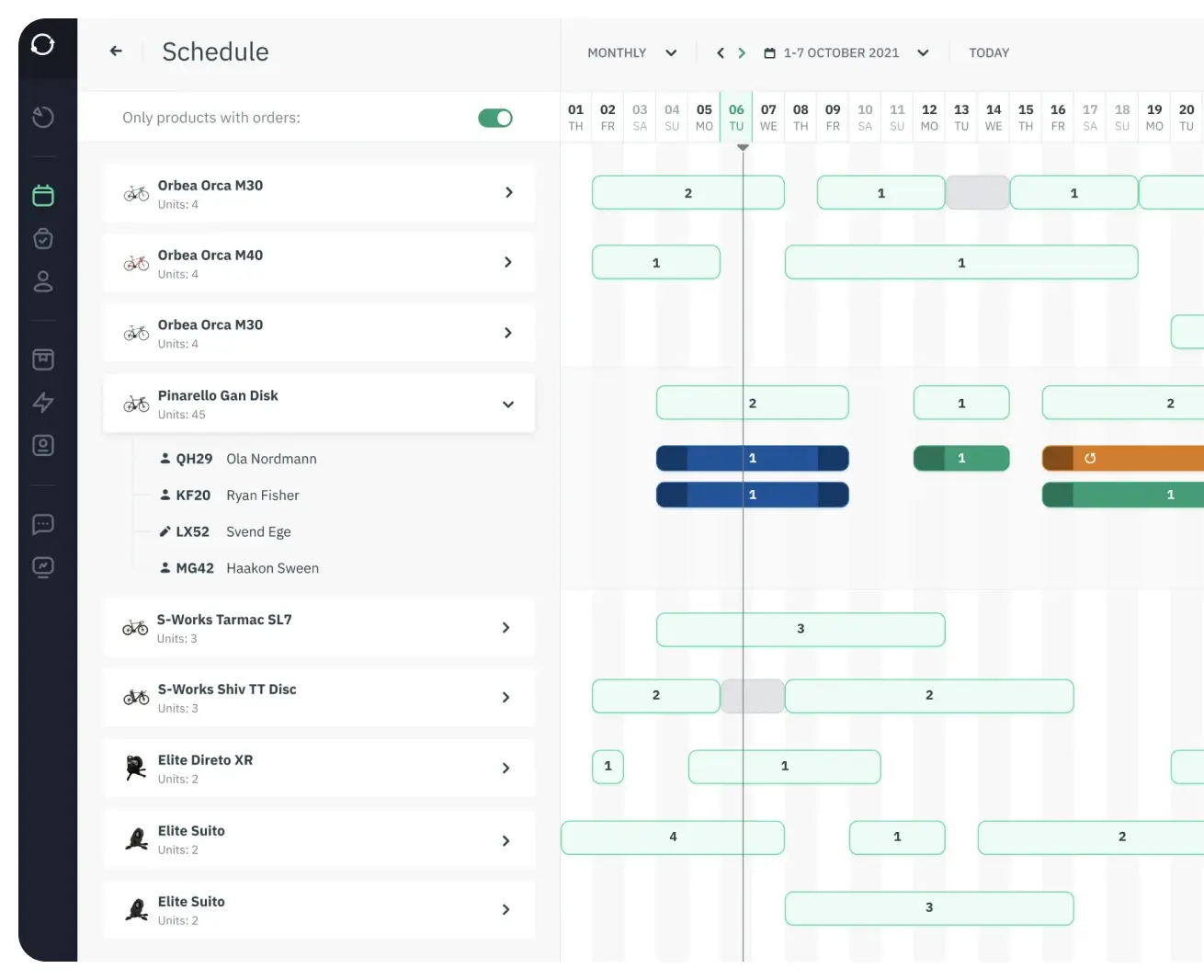1204x980 pixels.
Task: Open the chat messages sidebar icon
Action: [43, 524]
